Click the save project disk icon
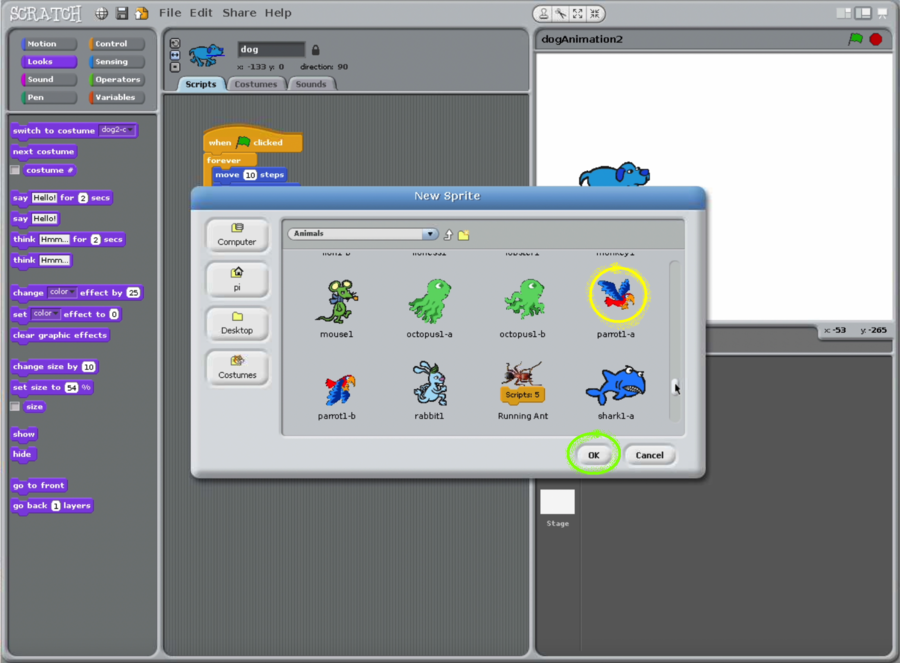 tap(122, 13)
